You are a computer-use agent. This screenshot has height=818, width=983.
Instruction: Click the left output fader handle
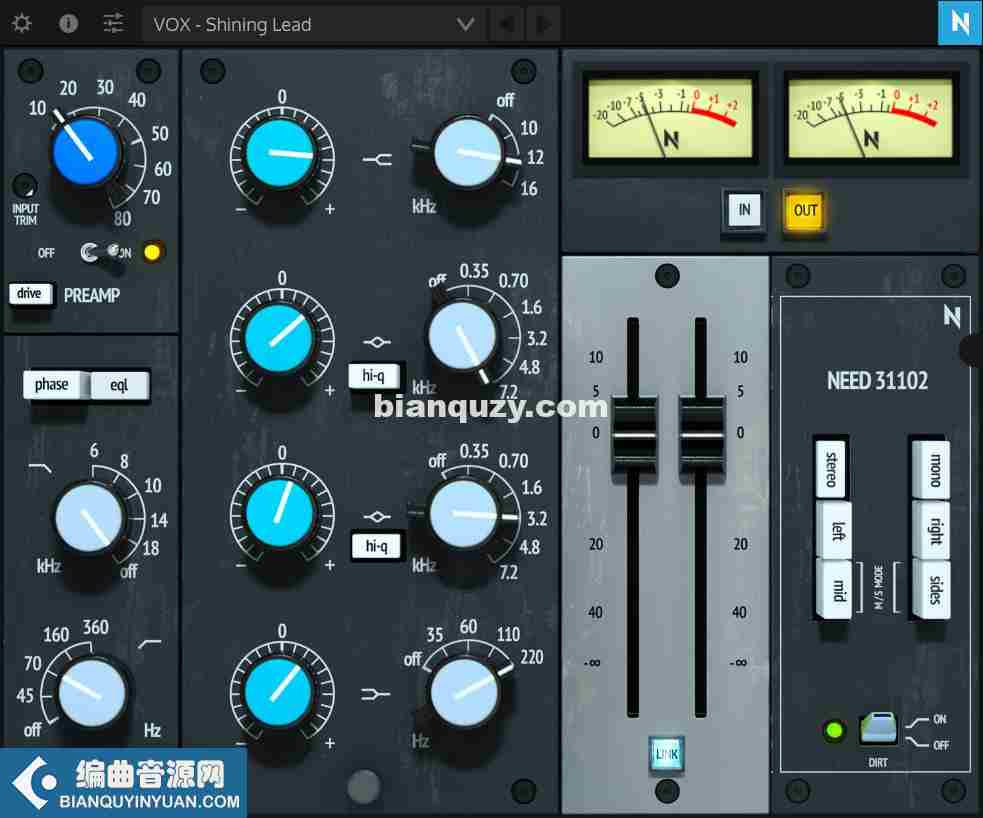(x=634, y=436)
